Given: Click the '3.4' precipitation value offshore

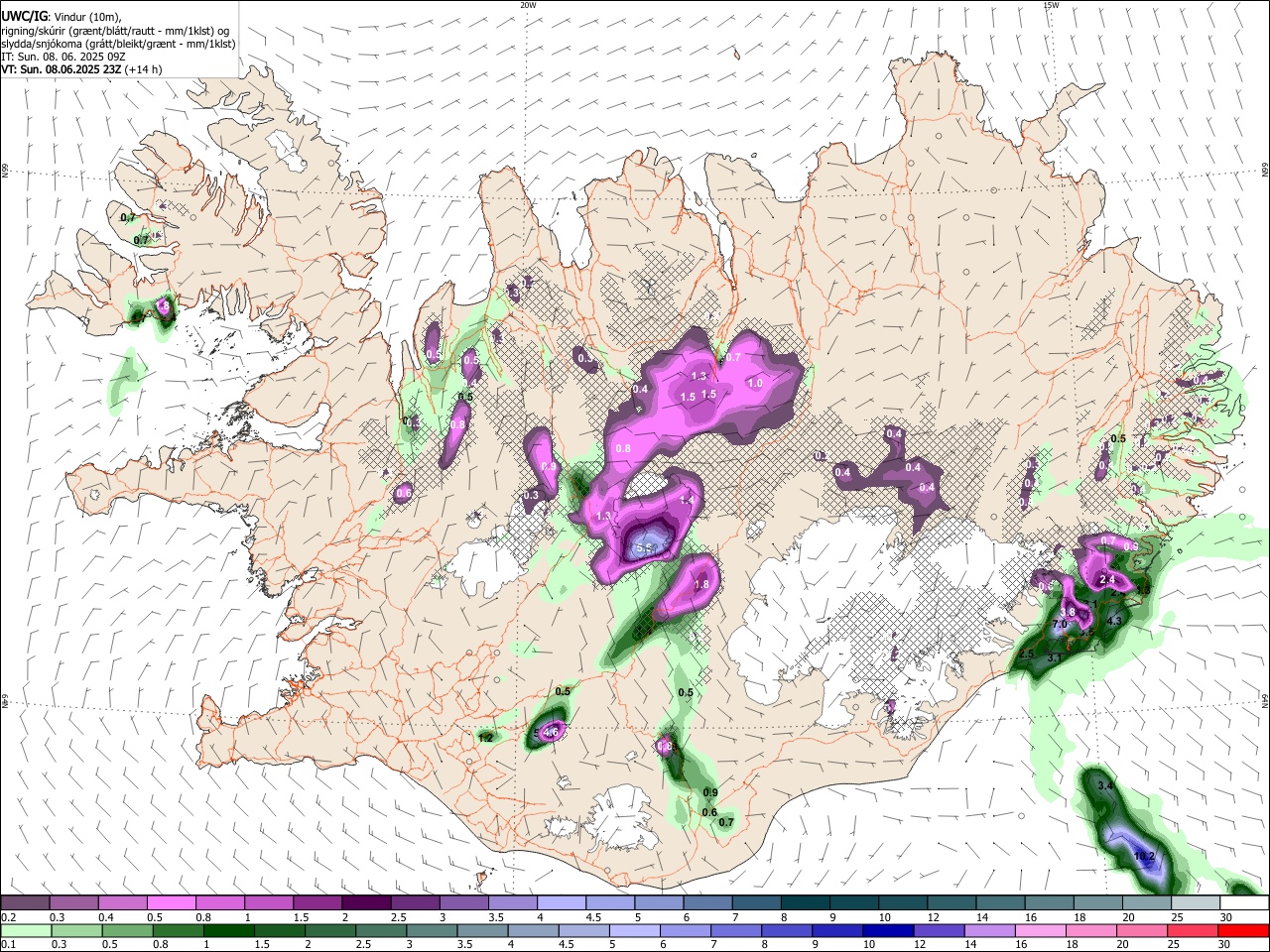Looking at the screenshot, I should pyautogui.click(x=1107, y=785).
